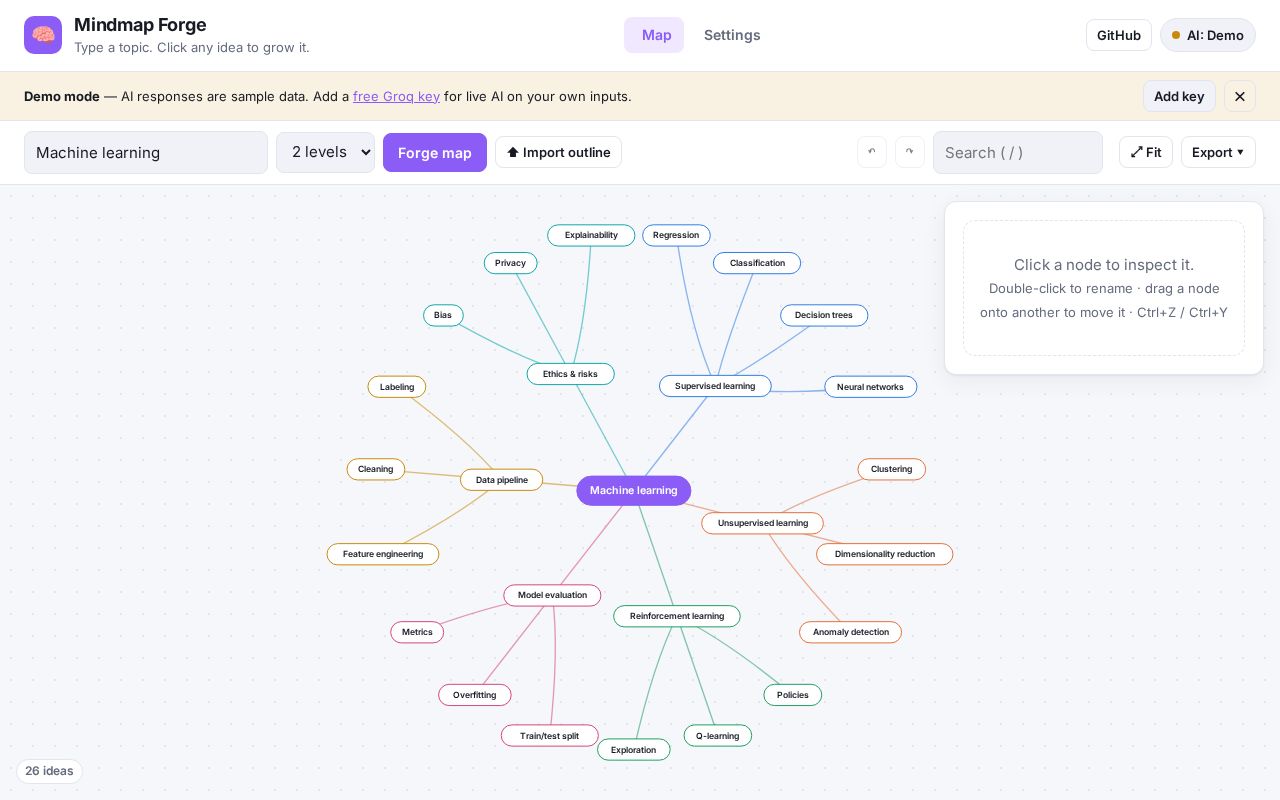This screenshot has height=800, width=1280.
Task: Click Import outline button
Action: click(558, 152)
